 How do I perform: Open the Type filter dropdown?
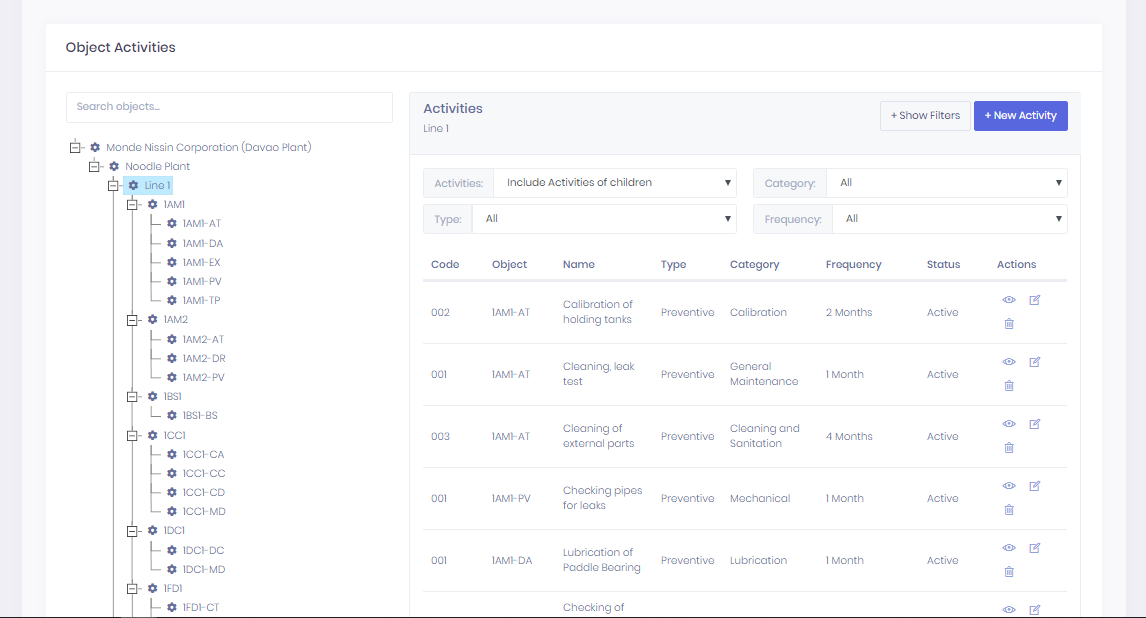(604, 219)
